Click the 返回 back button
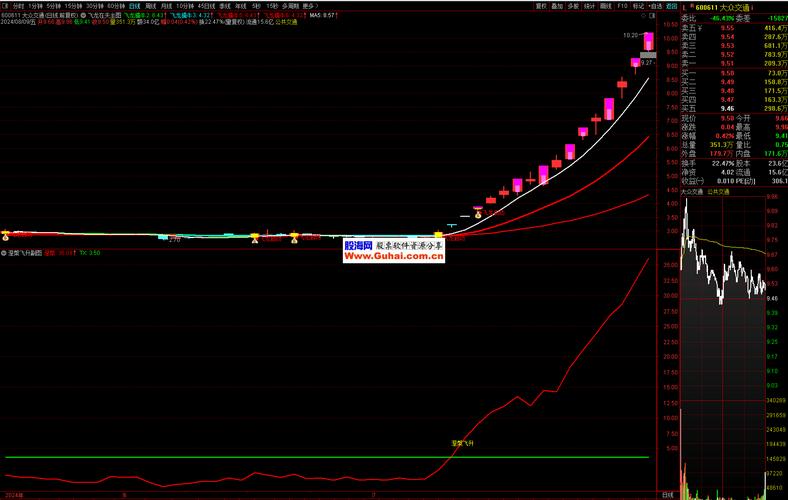The height and width of the screenshot is (500, 788). pyautogui.click(x=672, y=6)
